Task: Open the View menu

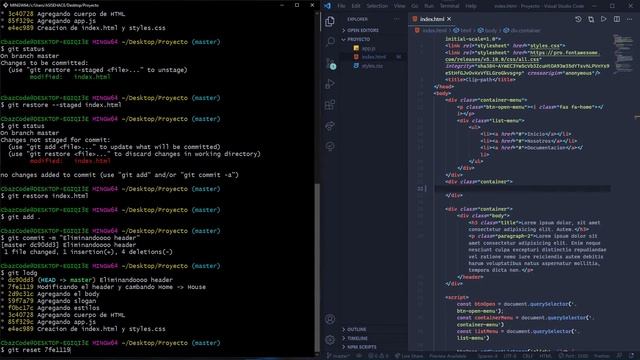Action: tap(400, 6)
